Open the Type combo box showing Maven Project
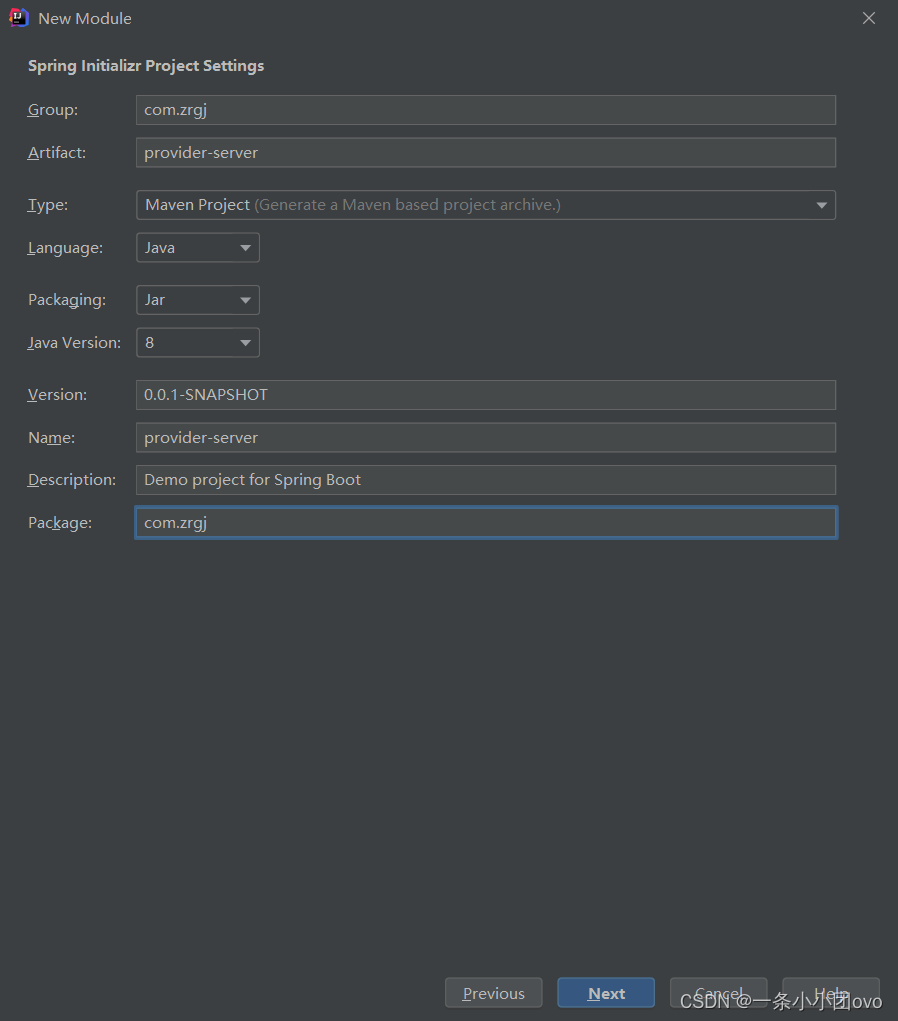This screenshot has height=1021, width=898. click(x=485, y=205)
